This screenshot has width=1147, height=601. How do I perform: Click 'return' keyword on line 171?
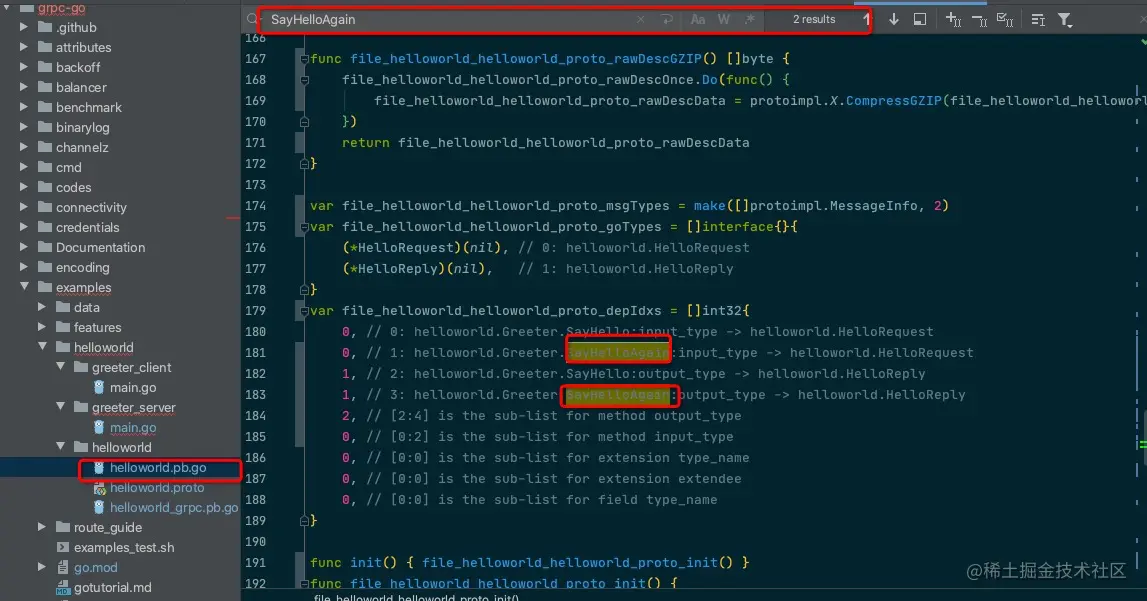[366, 143]
